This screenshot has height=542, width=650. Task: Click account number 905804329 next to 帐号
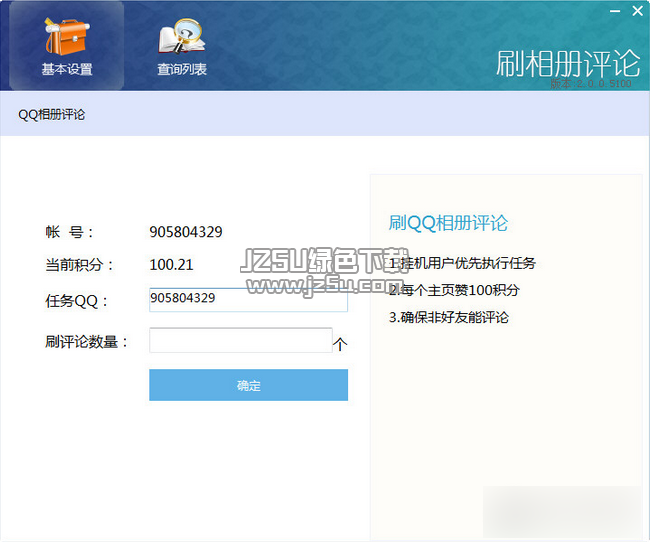pyautogui.click(x=186, y=232)
